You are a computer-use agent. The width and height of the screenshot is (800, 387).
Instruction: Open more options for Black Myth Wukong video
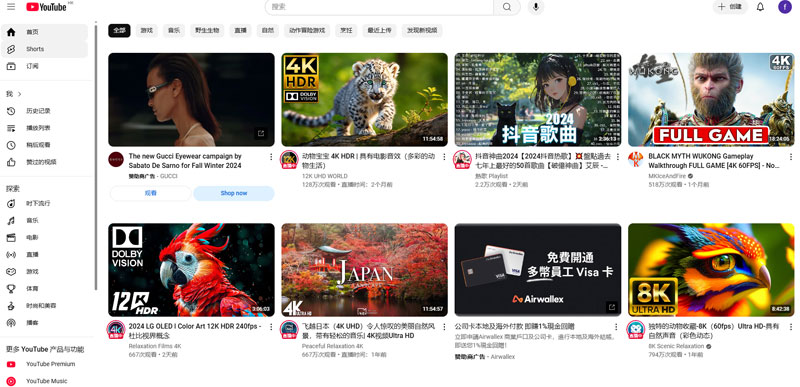[x=791, y=157]
